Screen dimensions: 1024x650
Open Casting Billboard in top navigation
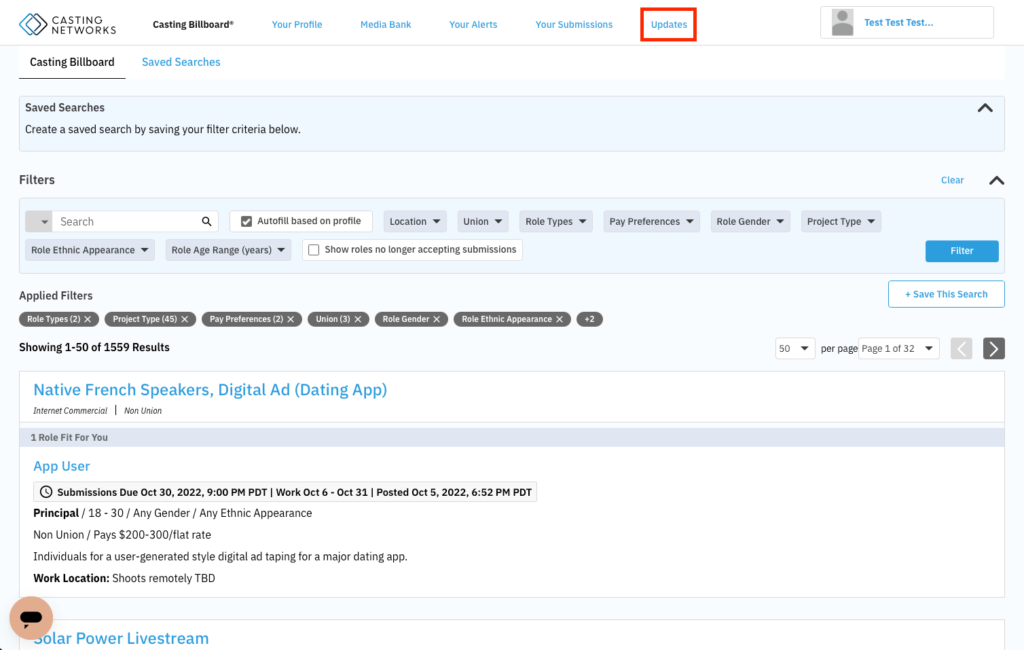tap(193, 24)
